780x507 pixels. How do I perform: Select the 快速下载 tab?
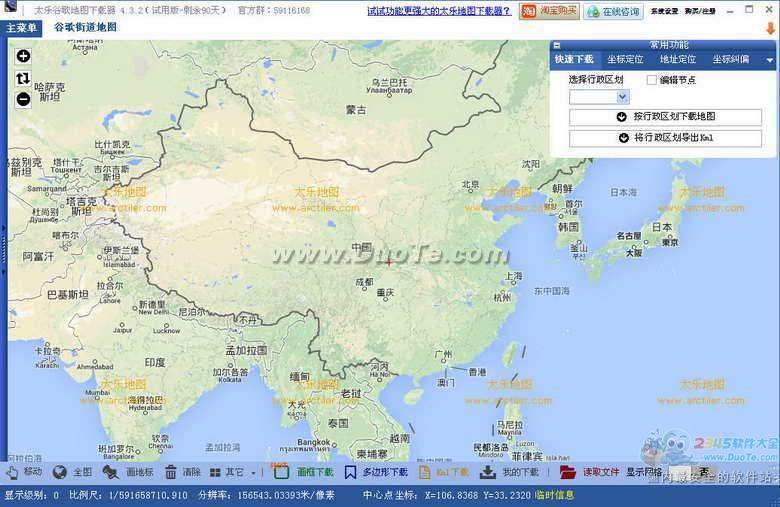574,59
